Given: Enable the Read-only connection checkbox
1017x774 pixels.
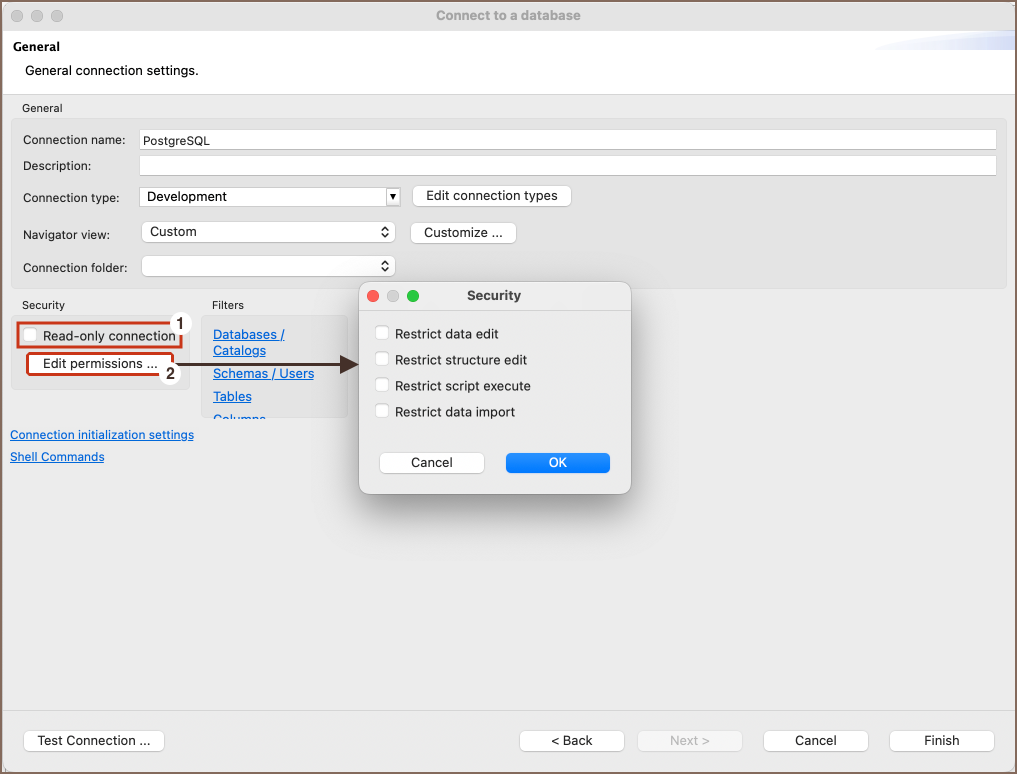Looking at the screenshot, I should (x=31, y=336).
